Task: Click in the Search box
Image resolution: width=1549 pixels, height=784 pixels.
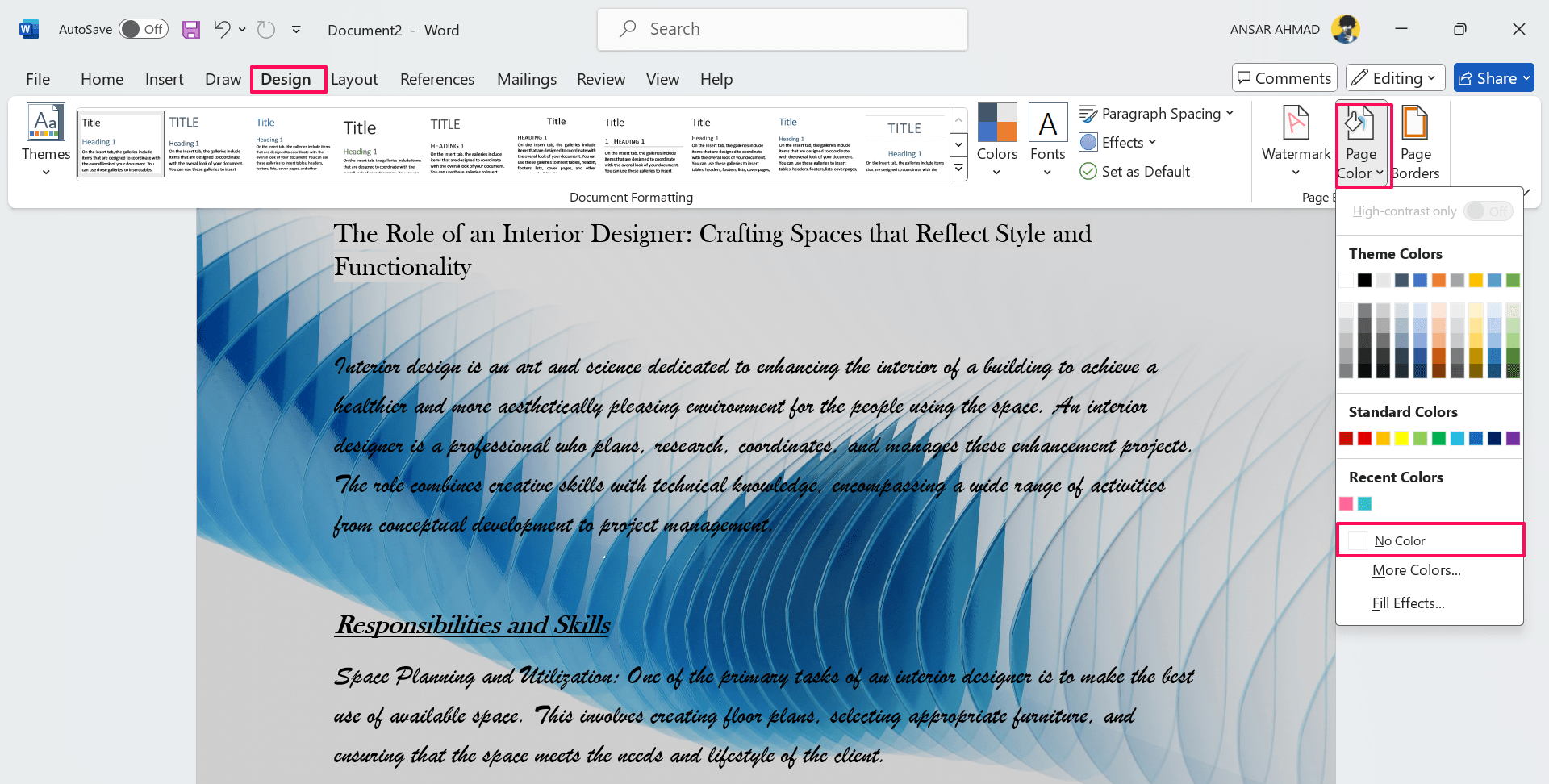Action: click(x=783, y=30)
